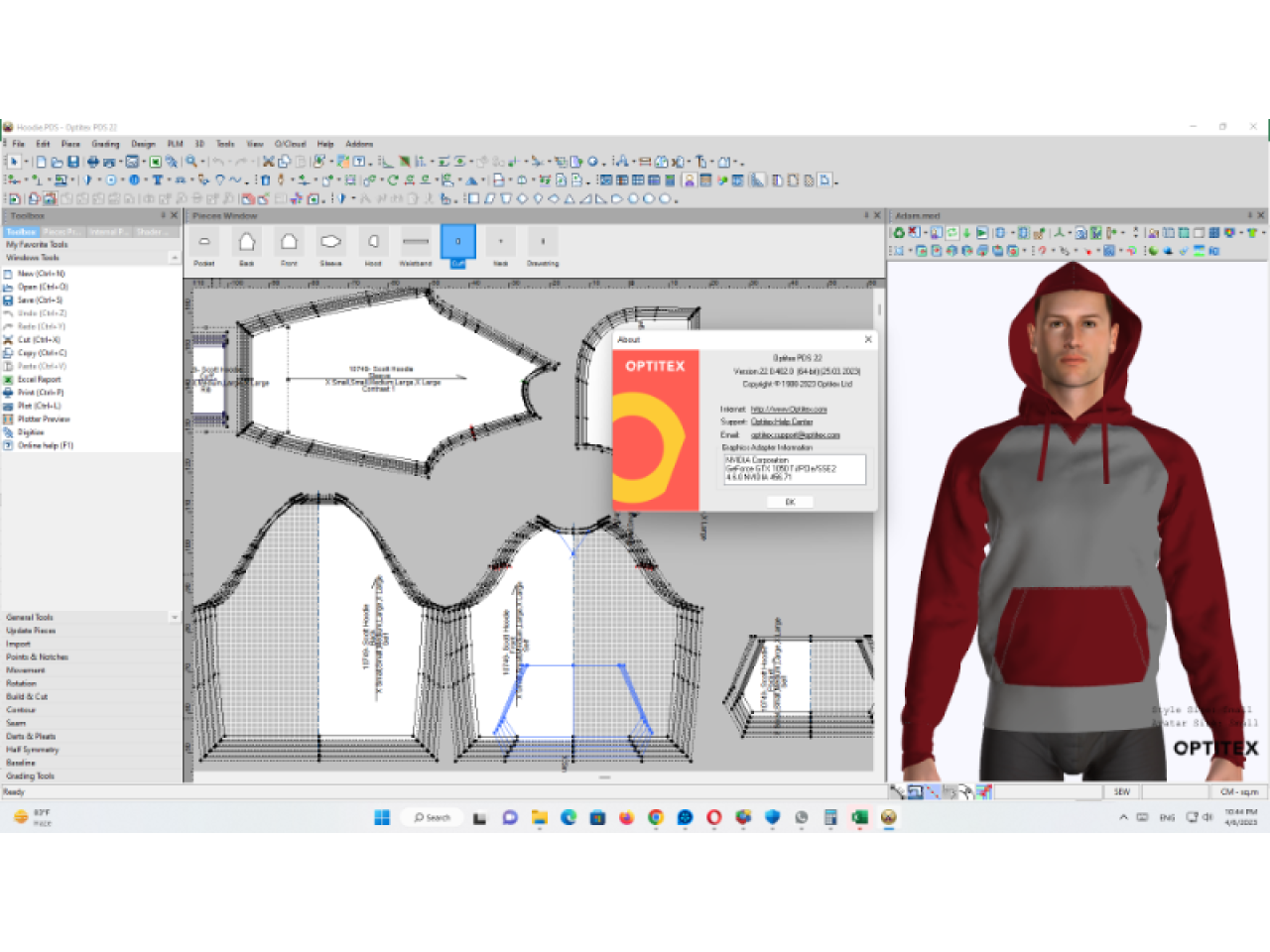
Task: Click the Plot (Ctrl+L) tool icon
Action: click(x=9, y=406)
